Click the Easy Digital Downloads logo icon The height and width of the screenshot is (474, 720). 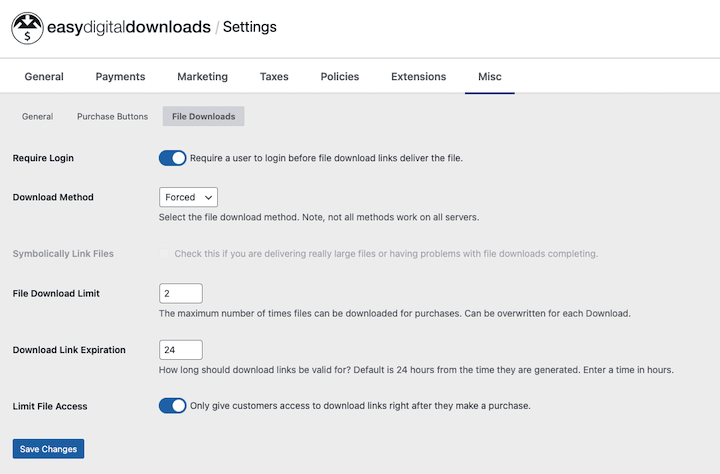[x=28, y=28]
